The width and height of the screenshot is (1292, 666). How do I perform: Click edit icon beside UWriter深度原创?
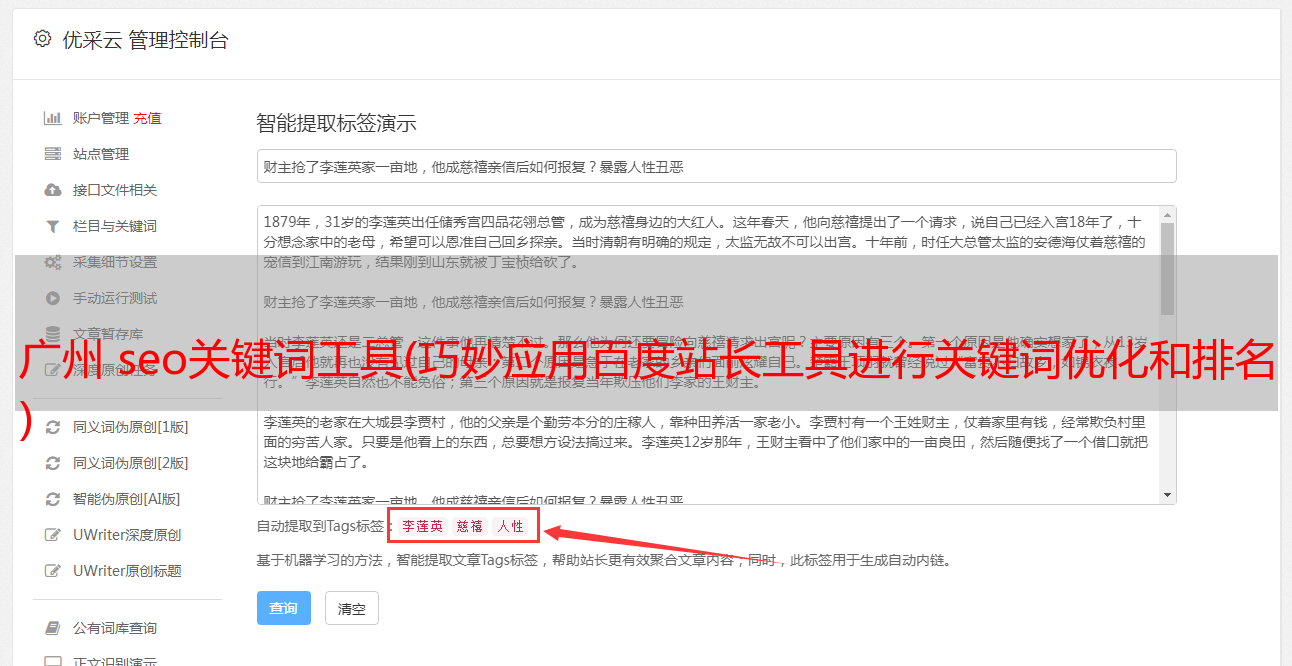pyautogui.click(x=53, y=535)
